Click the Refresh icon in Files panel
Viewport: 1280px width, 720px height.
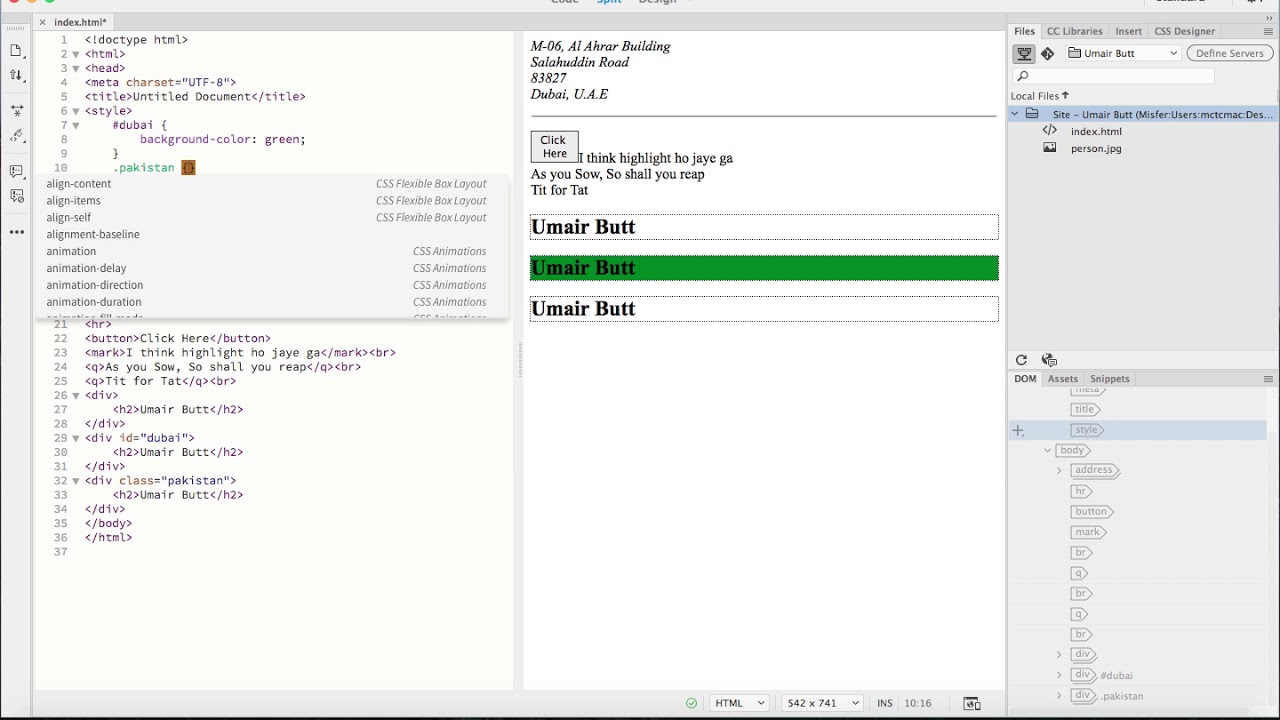point(1021,360)
